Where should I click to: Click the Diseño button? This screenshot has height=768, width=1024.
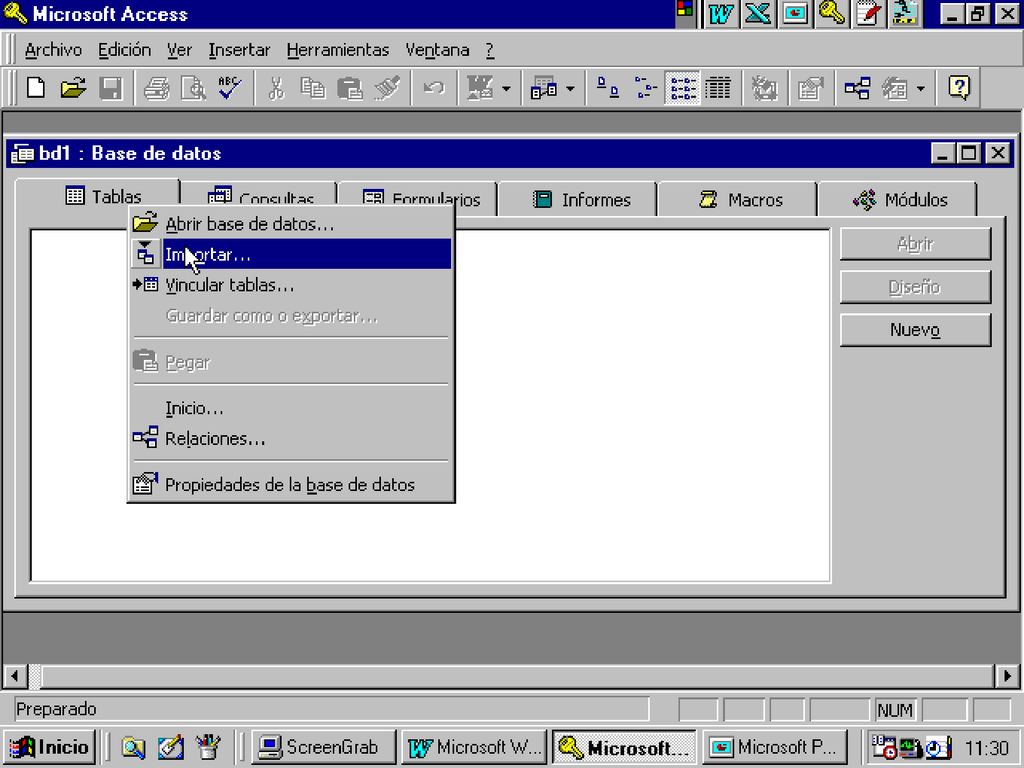915,287
